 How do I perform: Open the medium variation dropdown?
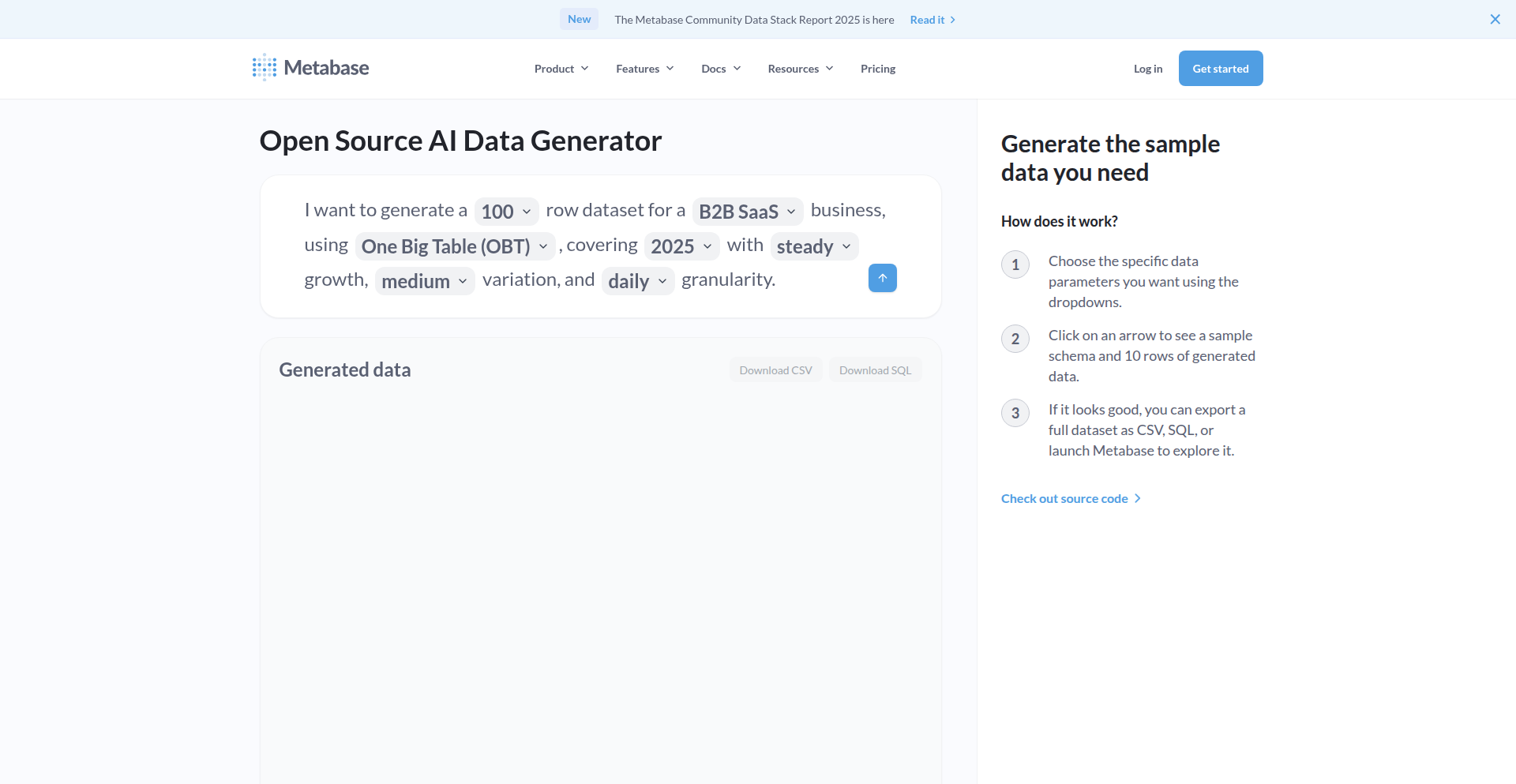425,281
